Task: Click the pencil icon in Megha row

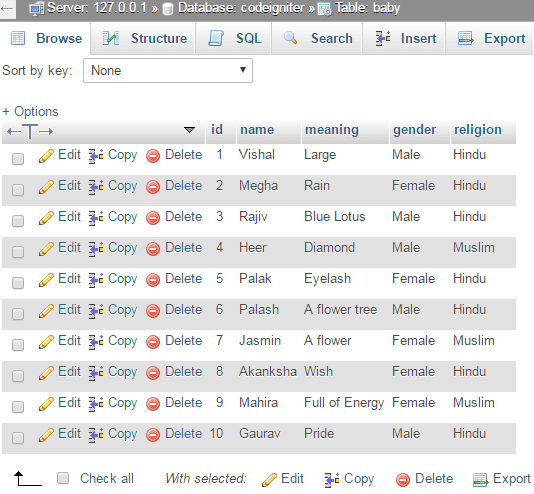Action: 46,187
